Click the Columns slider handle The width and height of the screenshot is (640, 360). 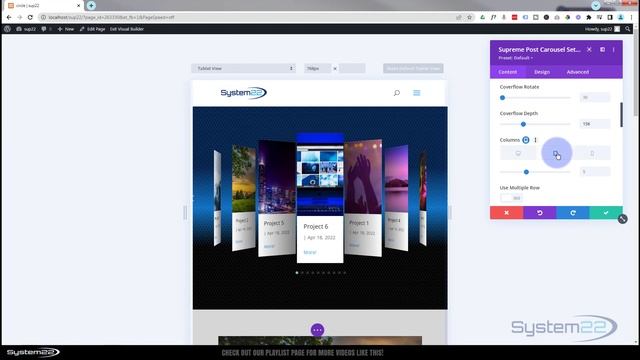(x=526, y=172)
